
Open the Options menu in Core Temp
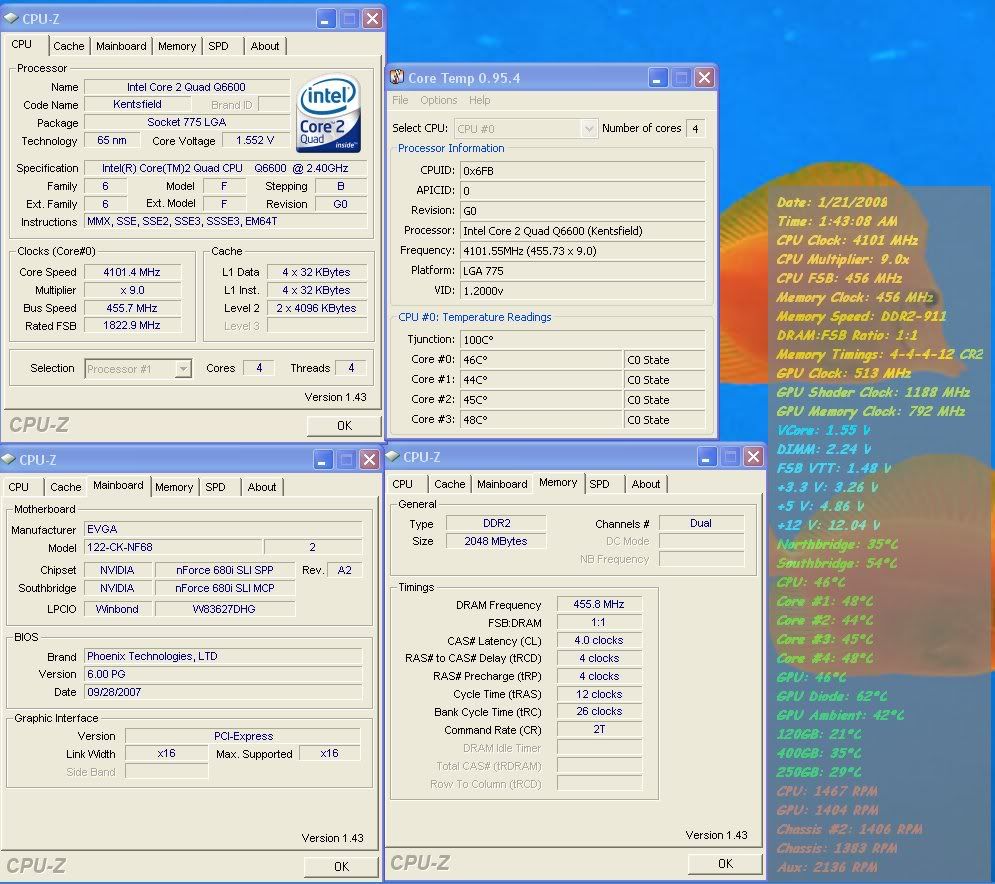(x=438, y=100)
